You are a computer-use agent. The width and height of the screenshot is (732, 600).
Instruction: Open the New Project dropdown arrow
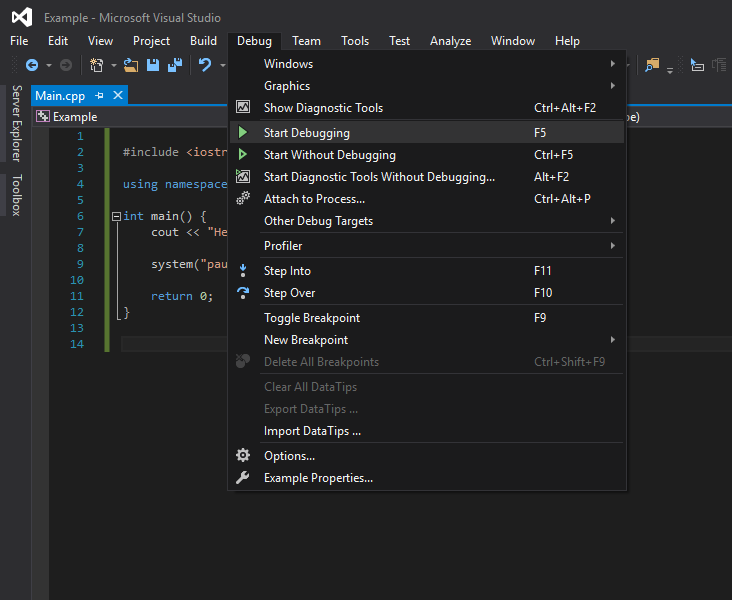tap(113, 65)
